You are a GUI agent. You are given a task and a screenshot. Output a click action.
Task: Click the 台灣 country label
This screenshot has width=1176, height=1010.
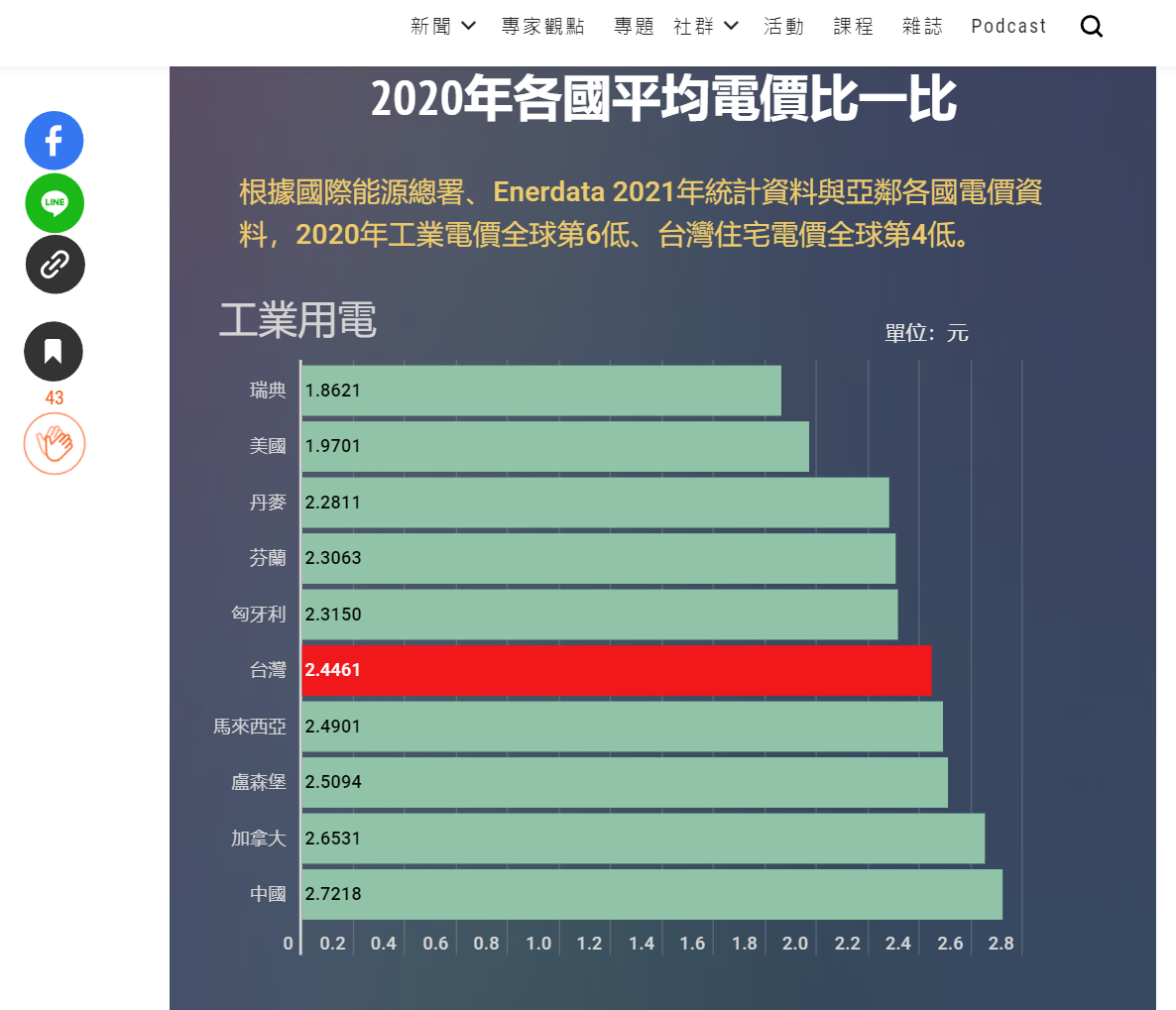(x=268, y=670)
